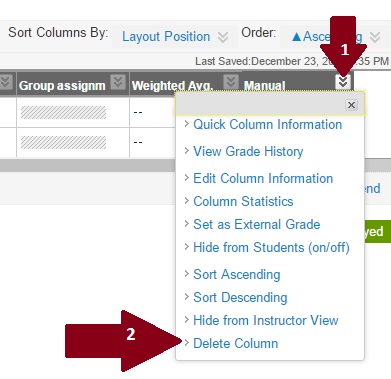Open Group assignm column options chevron
This screenshot has height=379, width=391.
(118, 81)
